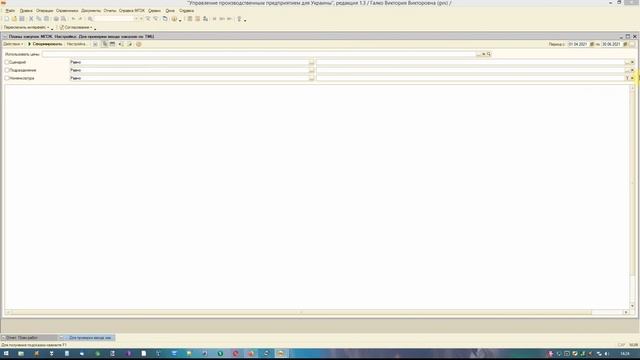Click the start date period field

[x=578, y=44]
